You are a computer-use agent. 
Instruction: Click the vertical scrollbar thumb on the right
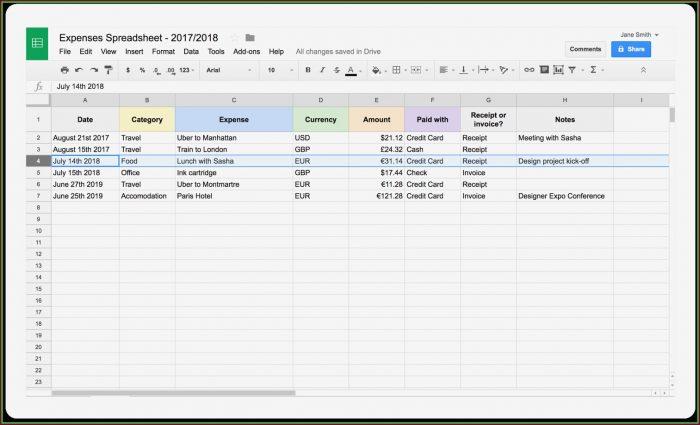pyautogui.click(x=672, y=115)
